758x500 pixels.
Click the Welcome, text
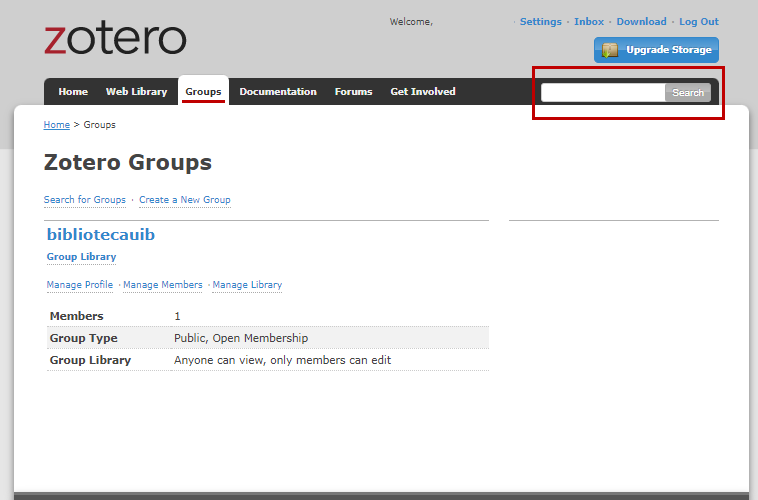411,22
